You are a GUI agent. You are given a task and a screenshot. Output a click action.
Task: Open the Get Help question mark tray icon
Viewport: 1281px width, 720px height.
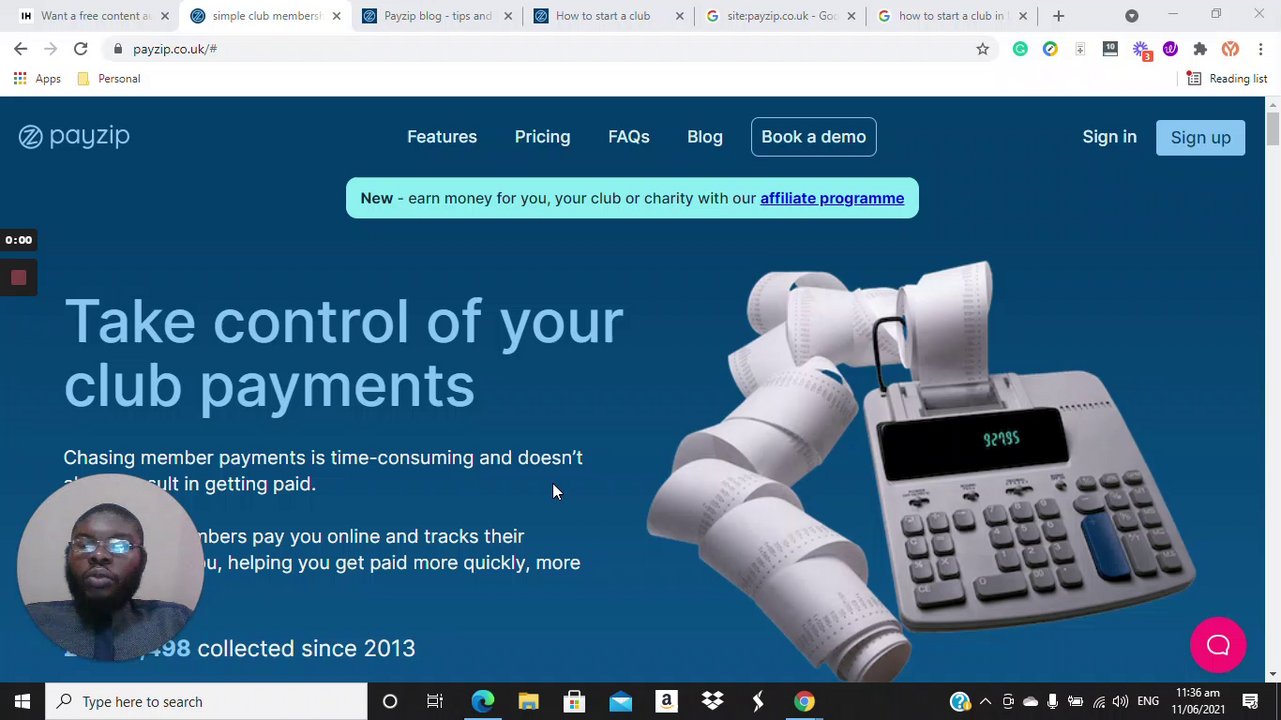960,701
